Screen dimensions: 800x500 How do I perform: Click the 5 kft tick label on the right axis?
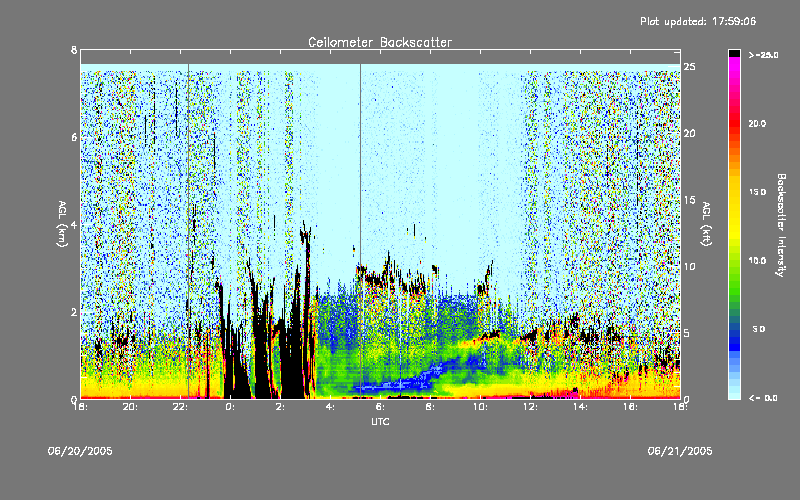click(687, 333)
